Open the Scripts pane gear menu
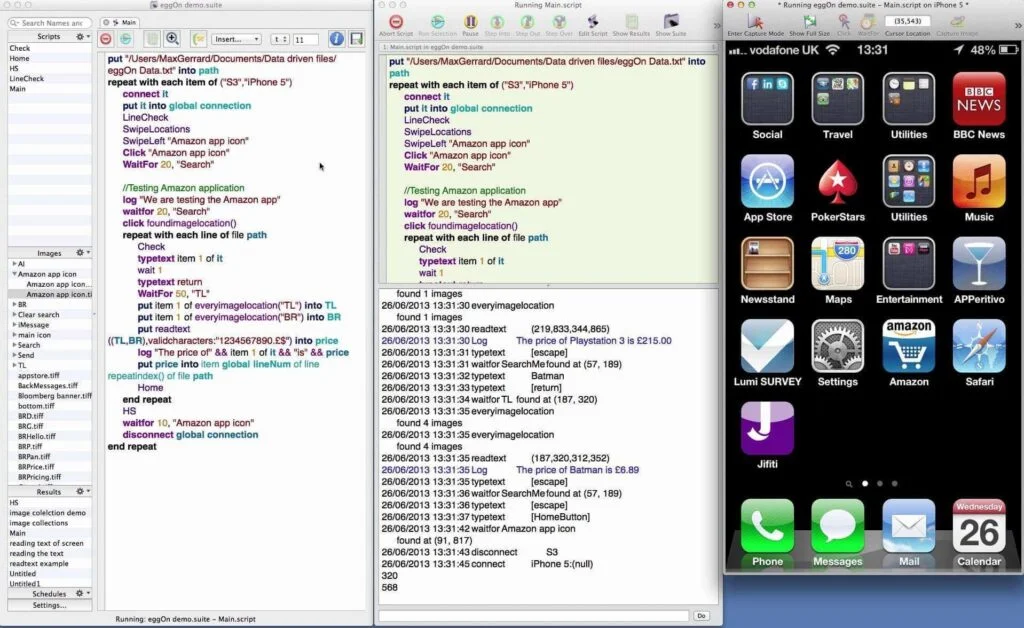The height and width of the screenshot is (628, 1024). pos(82,37)
